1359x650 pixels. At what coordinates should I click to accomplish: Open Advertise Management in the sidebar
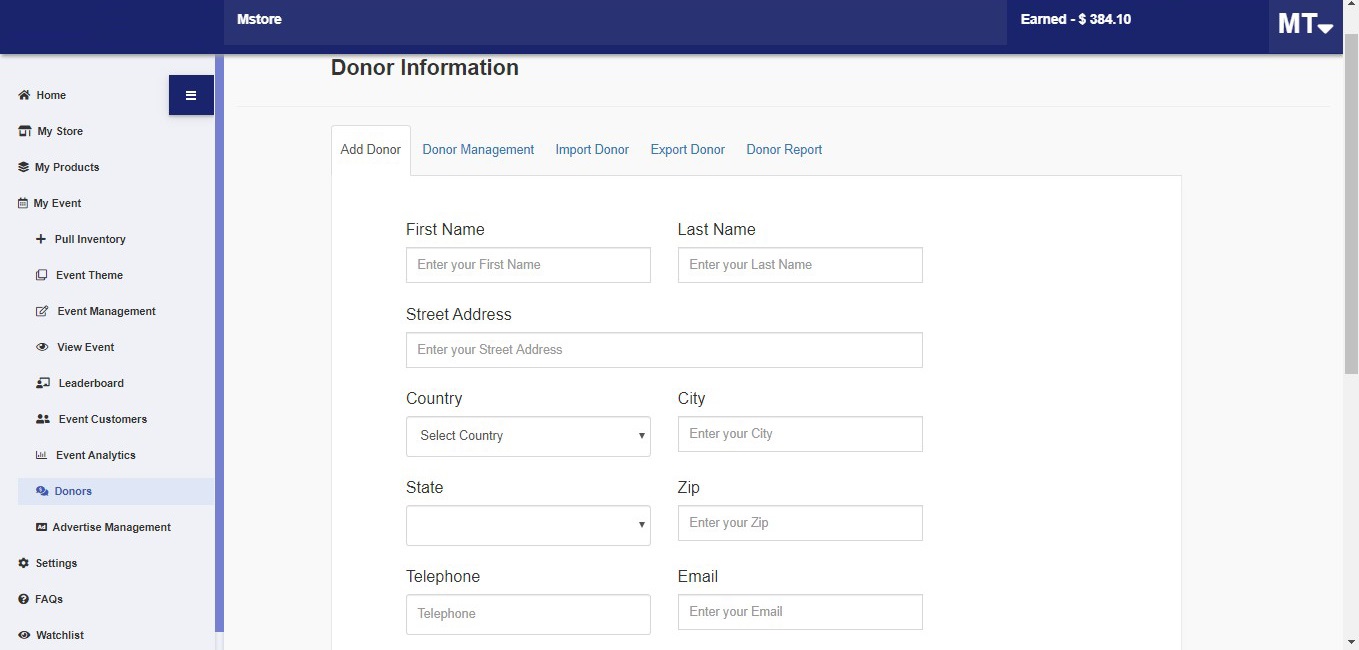tap(111, 527)
